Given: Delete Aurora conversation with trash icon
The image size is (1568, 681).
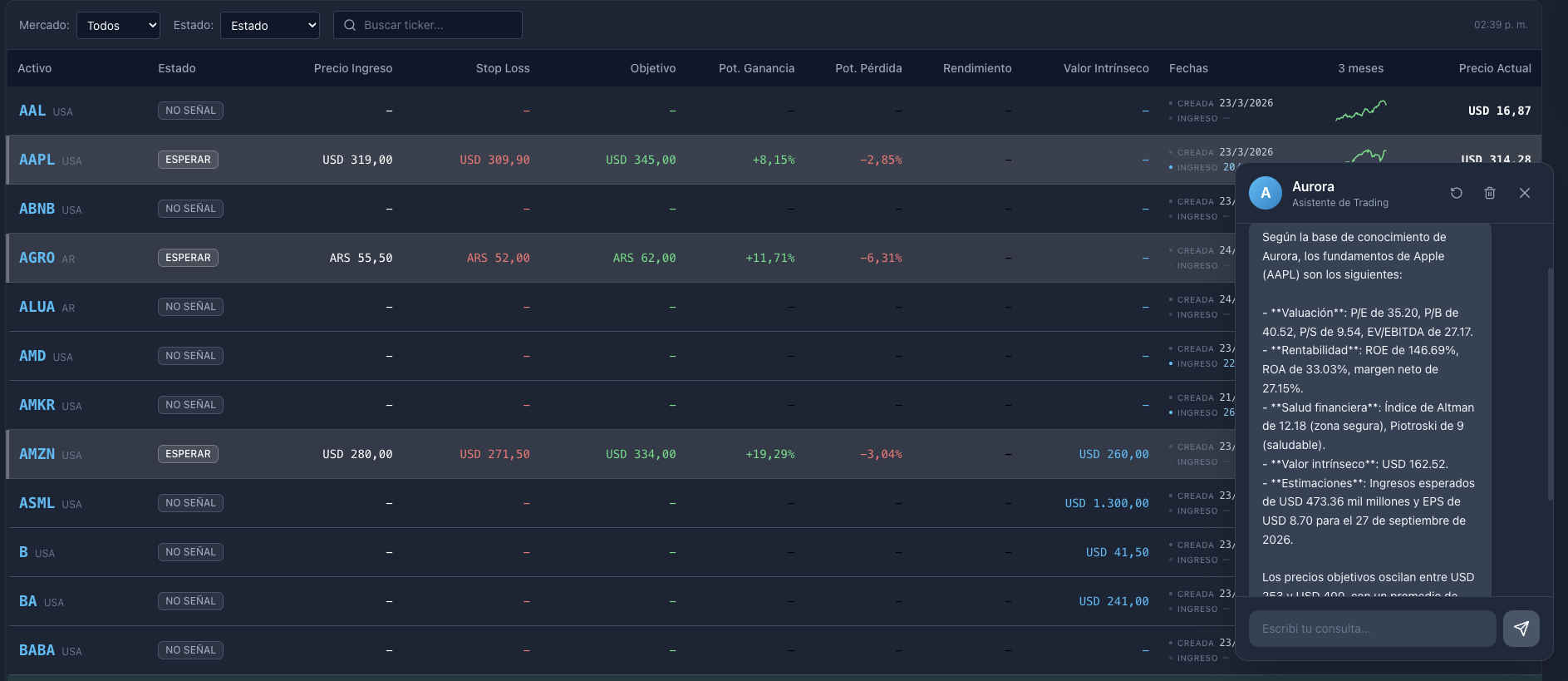Looking at the screenshot, I should pos(1490,193).
